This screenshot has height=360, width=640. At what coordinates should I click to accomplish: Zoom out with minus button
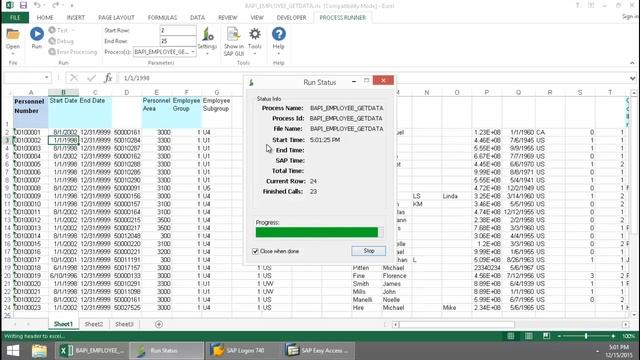click(x=559, y=336)
